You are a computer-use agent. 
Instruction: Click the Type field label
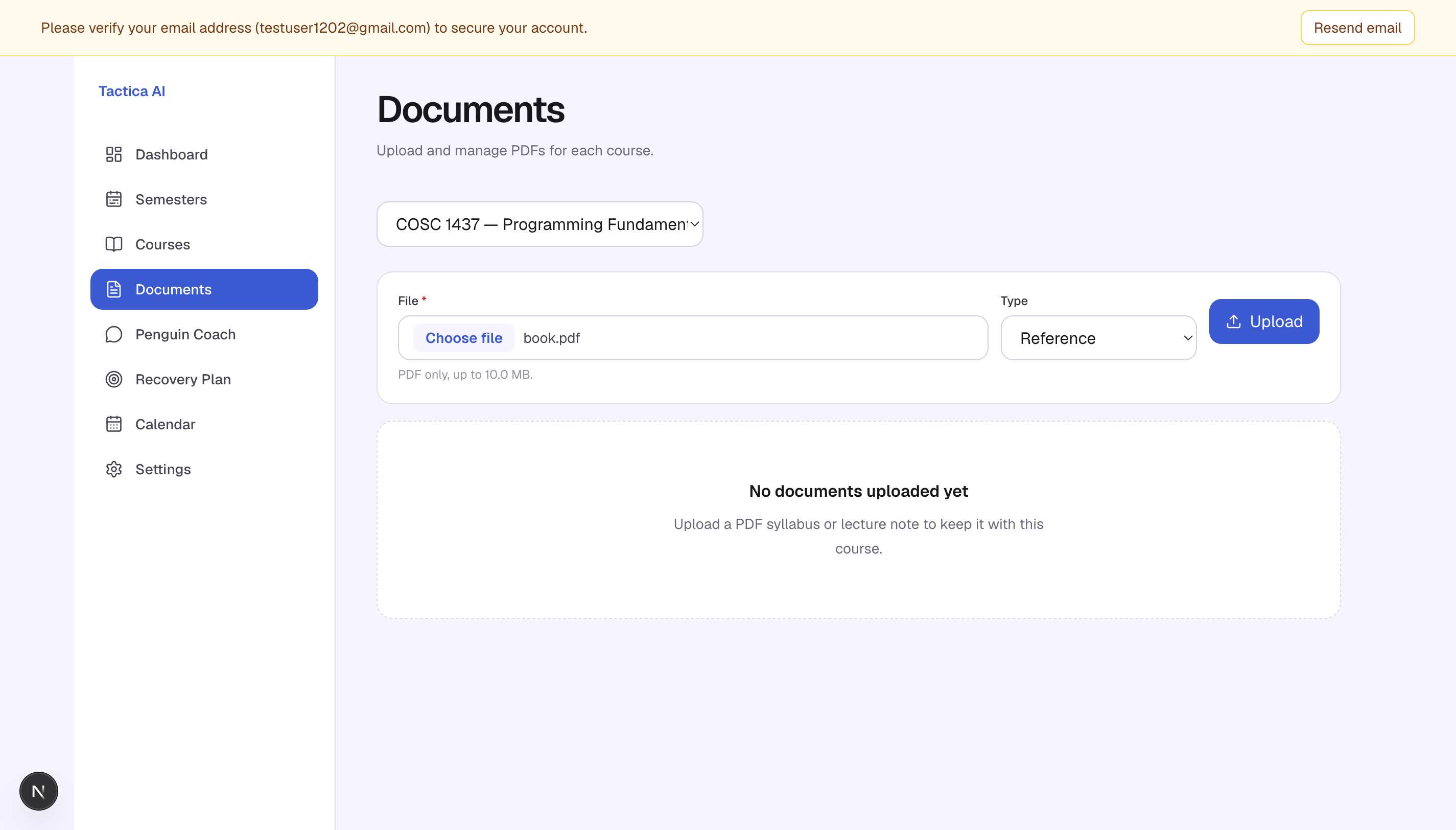1014,301
